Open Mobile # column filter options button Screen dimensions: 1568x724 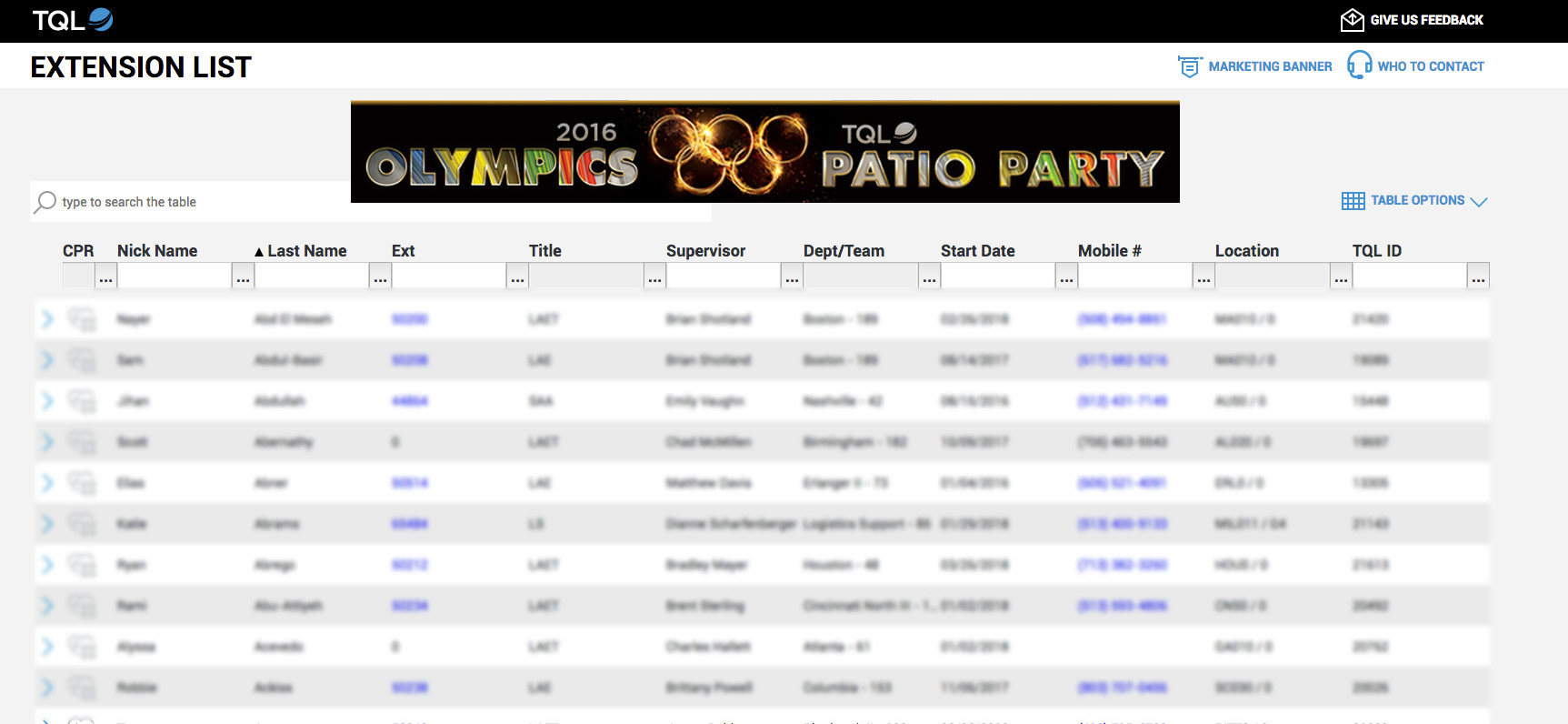pyautogui.click(x=1204, y=276)
